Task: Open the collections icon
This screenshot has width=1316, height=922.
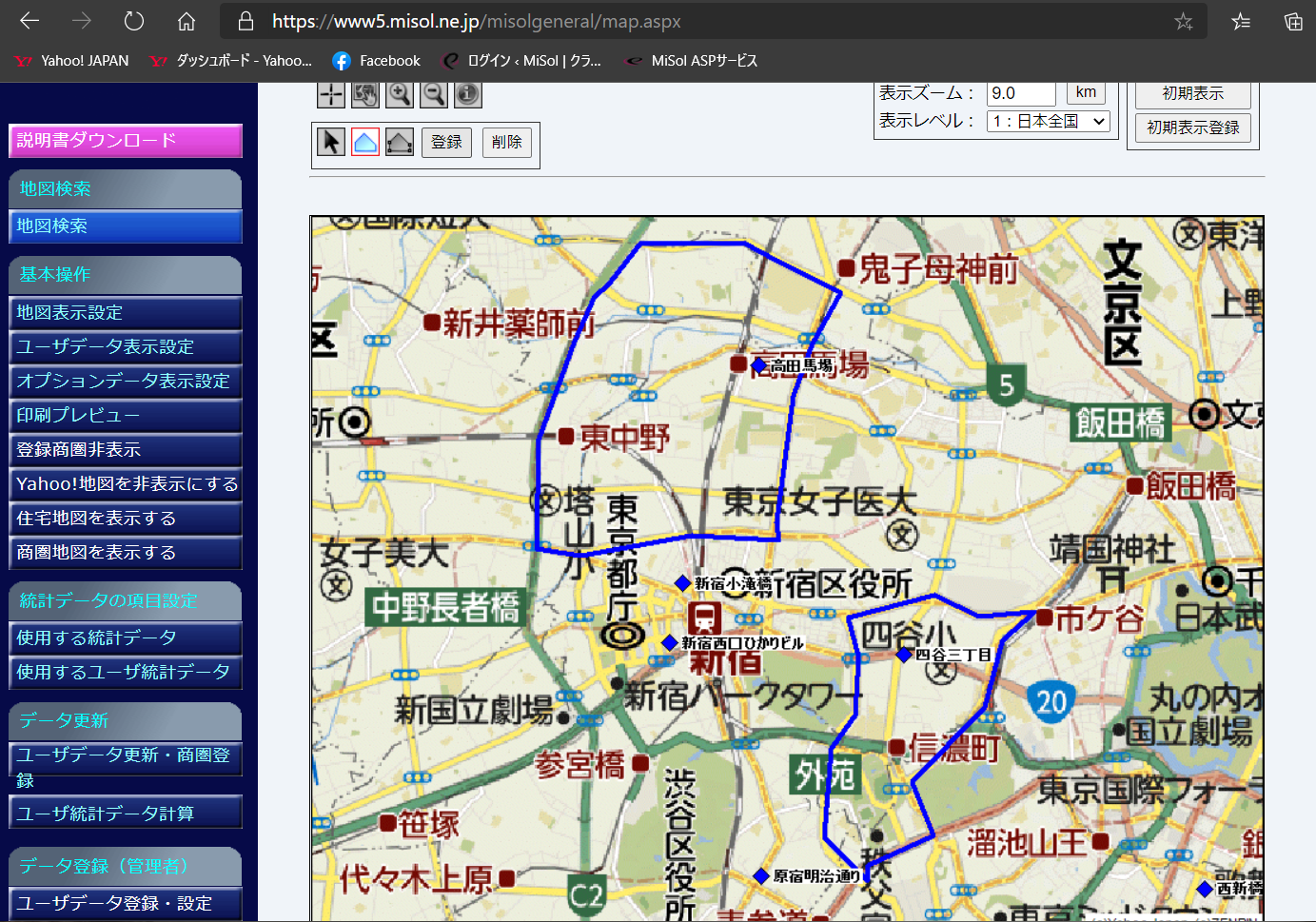Action: click(1293, 21)
